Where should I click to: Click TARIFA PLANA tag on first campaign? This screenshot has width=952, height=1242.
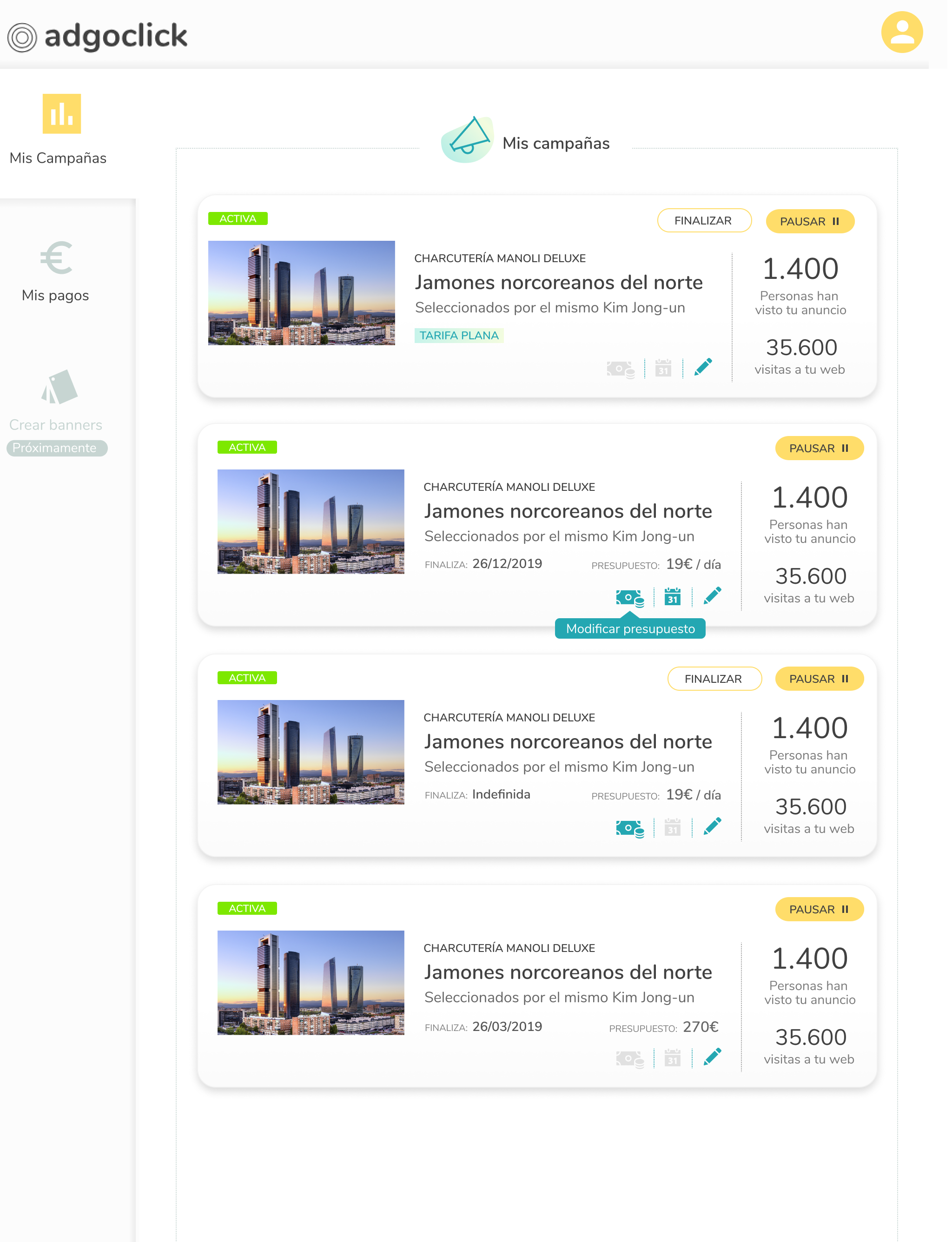coord(458,336)
